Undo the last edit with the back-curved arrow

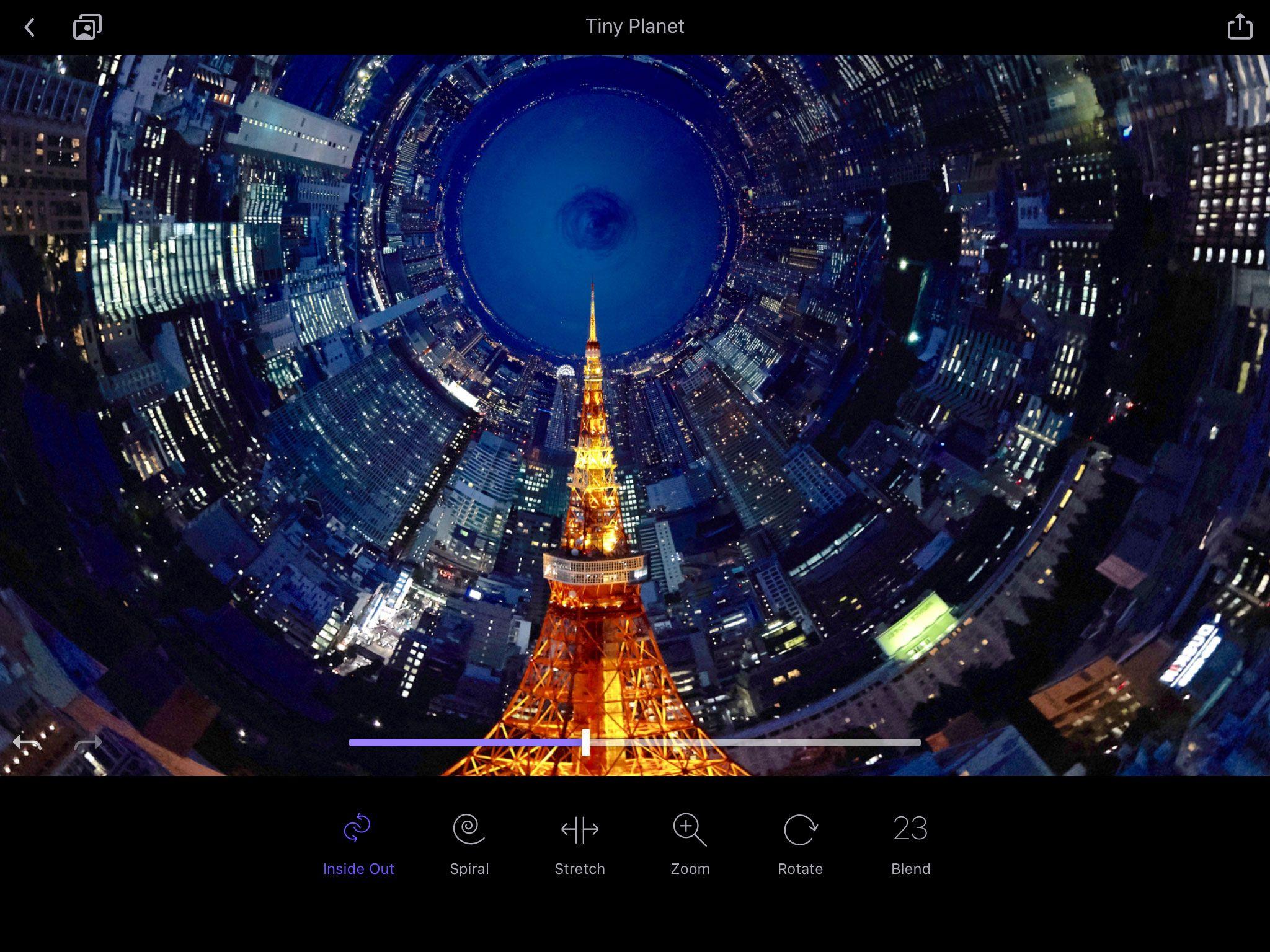(x=26, y=741)
